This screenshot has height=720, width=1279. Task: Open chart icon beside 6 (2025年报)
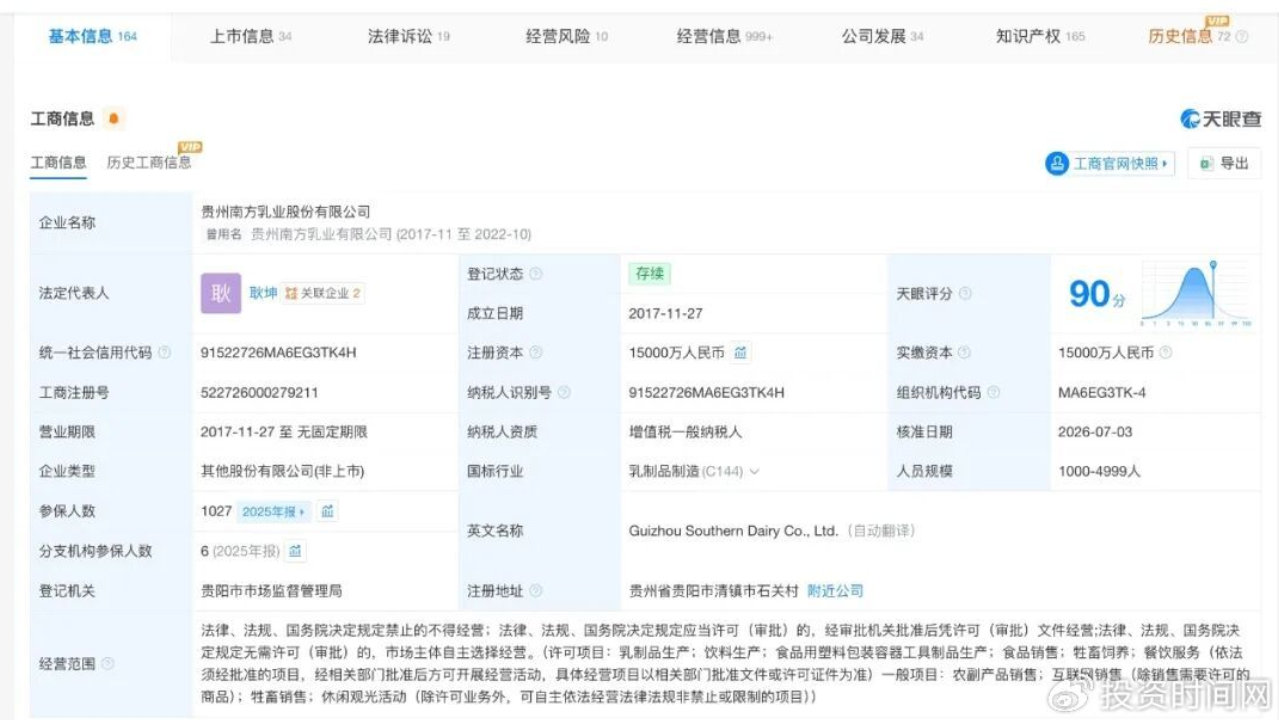tap(295, 551)
